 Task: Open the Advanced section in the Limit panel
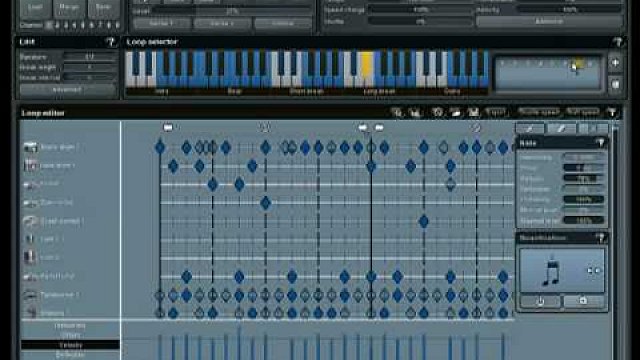(x=67, y=90)
